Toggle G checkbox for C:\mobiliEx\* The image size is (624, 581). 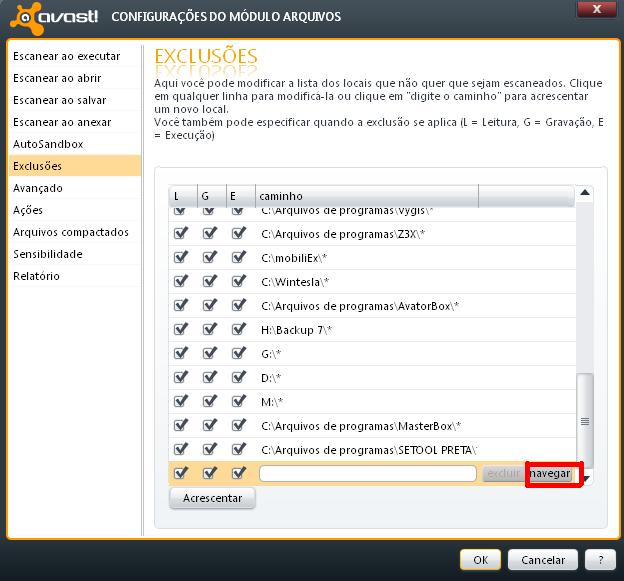[210, 257]
